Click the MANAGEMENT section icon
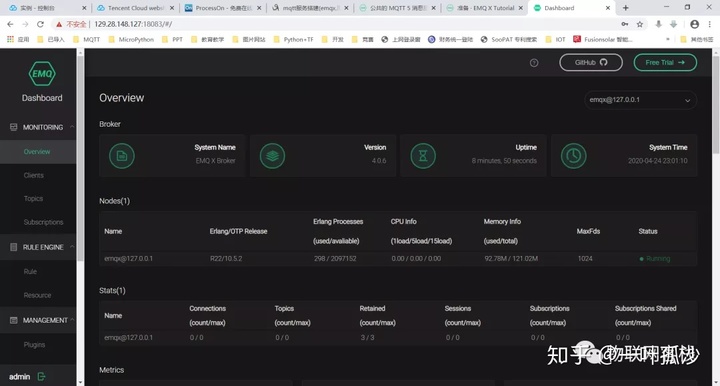Image resolution: width=720 pixels, height=386 pixels. [14, 320]
